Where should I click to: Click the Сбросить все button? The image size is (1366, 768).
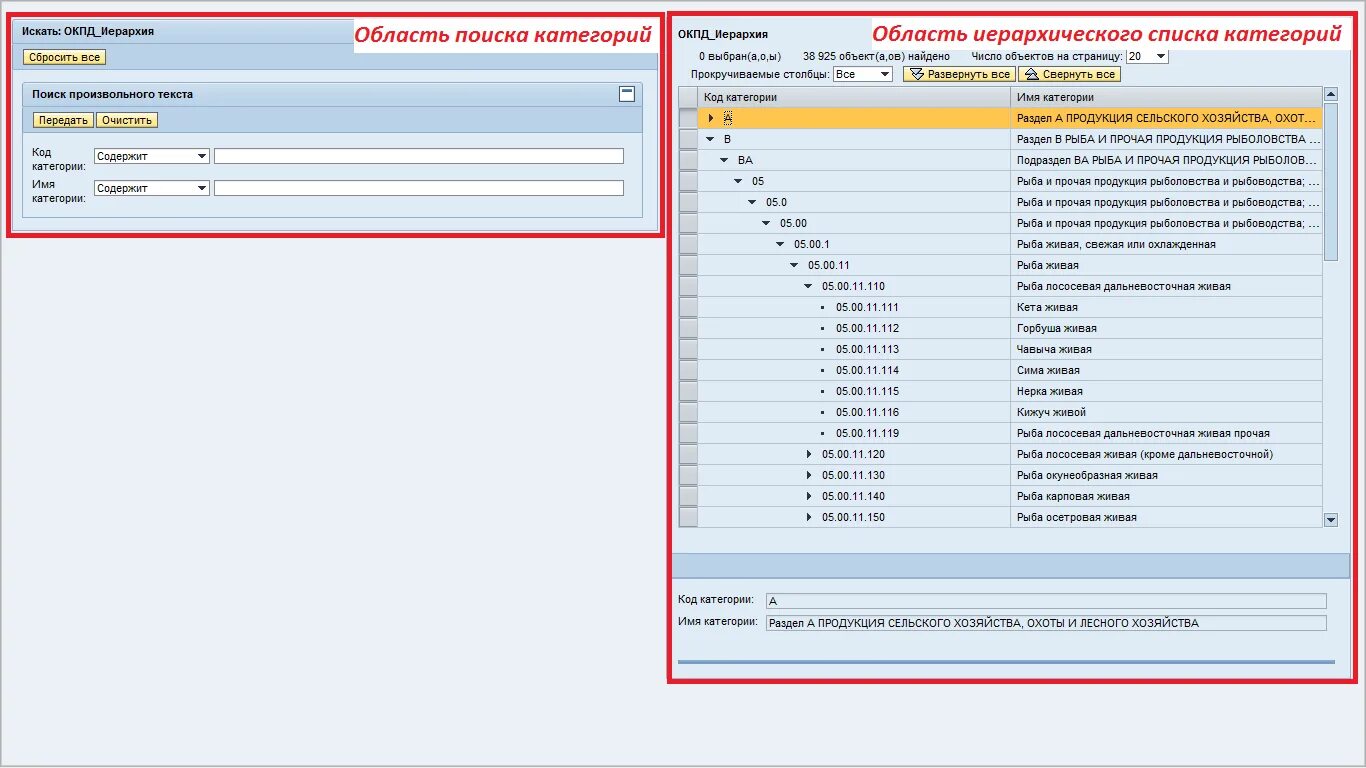click(x=64, y=57)
